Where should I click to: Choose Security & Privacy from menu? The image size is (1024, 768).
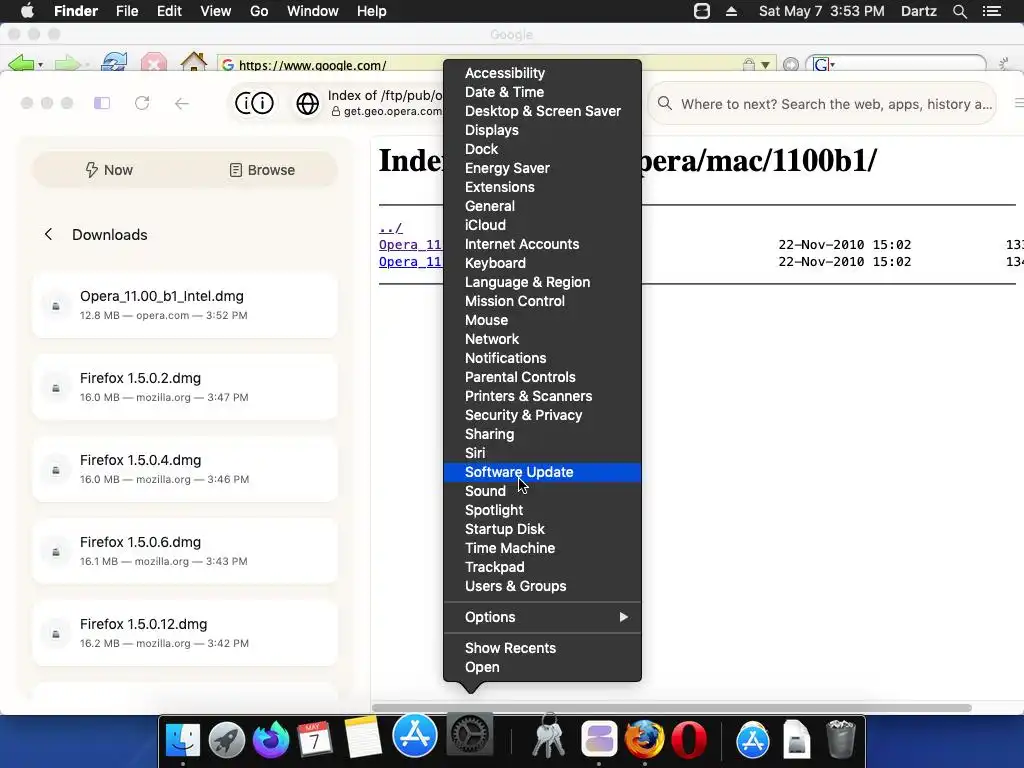click(x=542, y=415)
